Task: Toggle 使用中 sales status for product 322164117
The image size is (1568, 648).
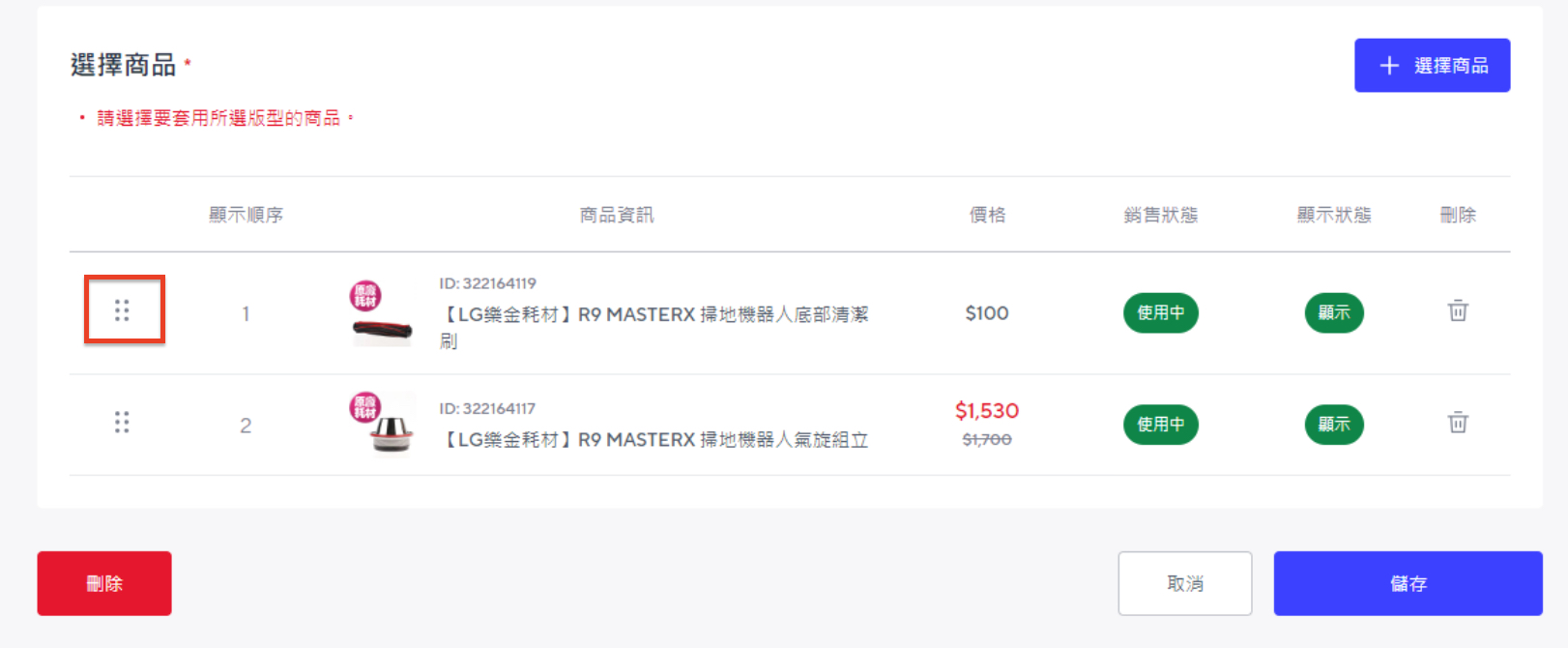Action: [x=1160, y=424]
